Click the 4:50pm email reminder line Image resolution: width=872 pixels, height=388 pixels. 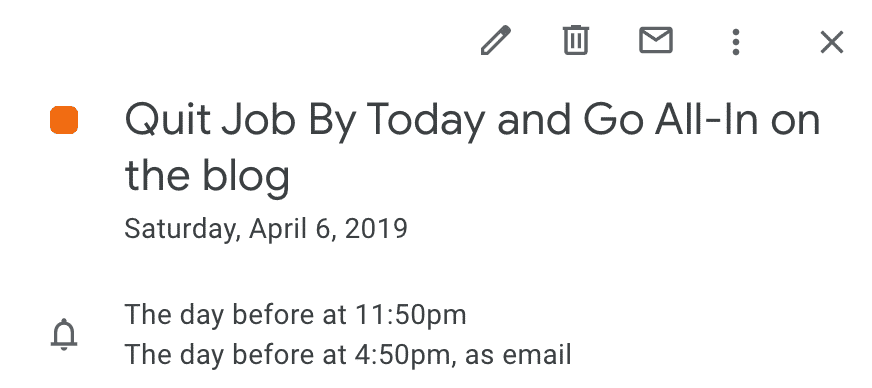tap(348, 354)
